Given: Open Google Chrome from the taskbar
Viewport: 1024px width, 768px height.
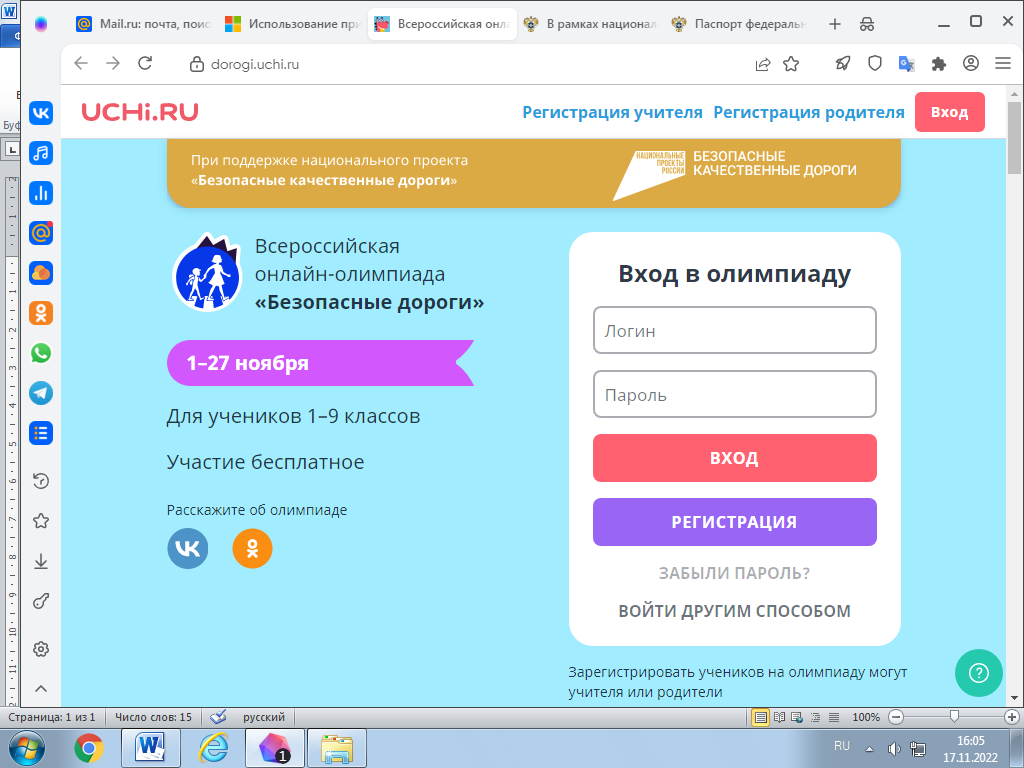Looking at the screenshot, I should [x=89, y=748].
